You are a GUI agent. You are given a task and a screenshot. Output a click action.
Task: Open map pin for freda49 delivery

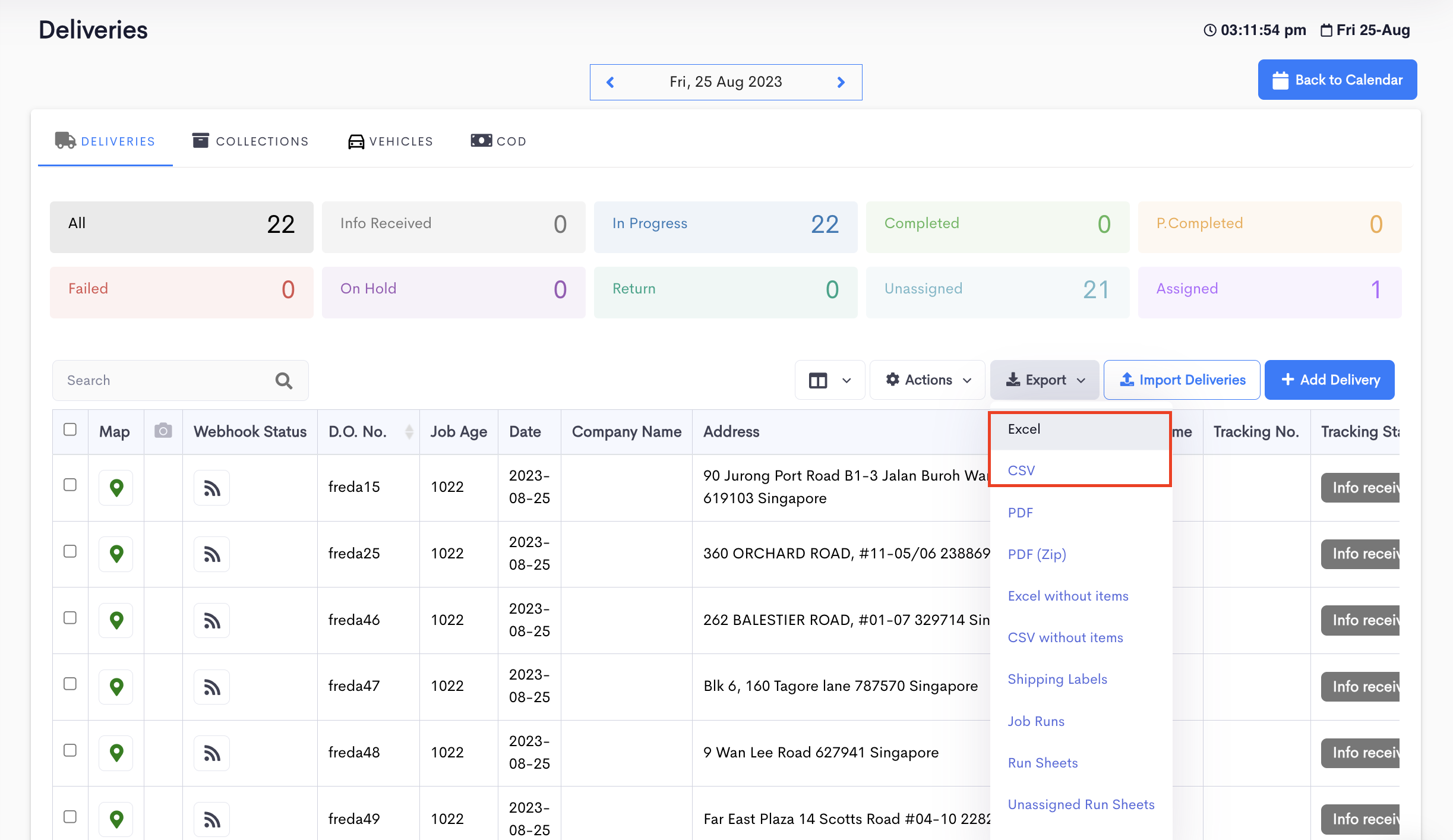(x=116, y=819)
